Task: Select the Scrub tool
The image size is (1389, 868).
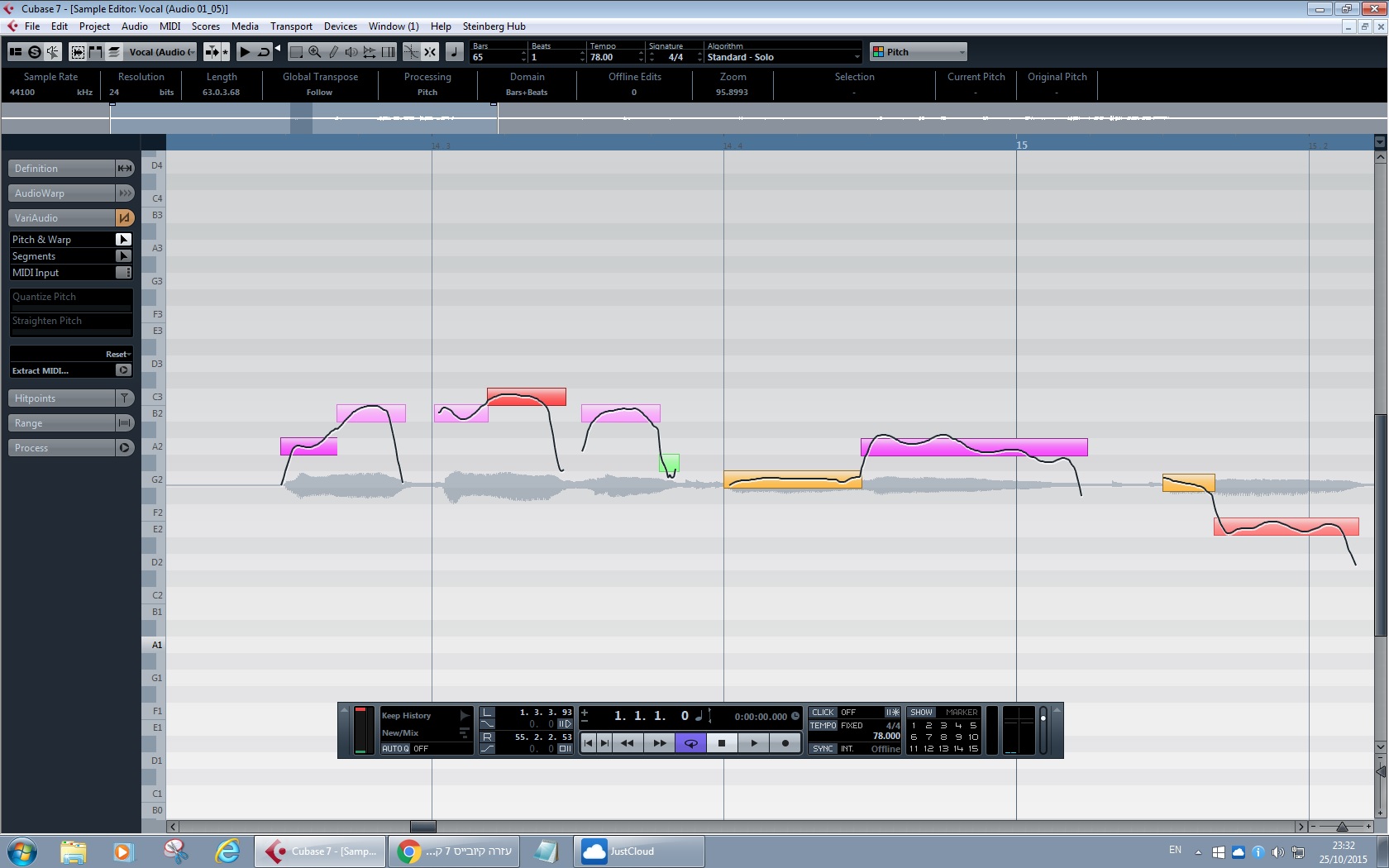Action: coord(370,52)
